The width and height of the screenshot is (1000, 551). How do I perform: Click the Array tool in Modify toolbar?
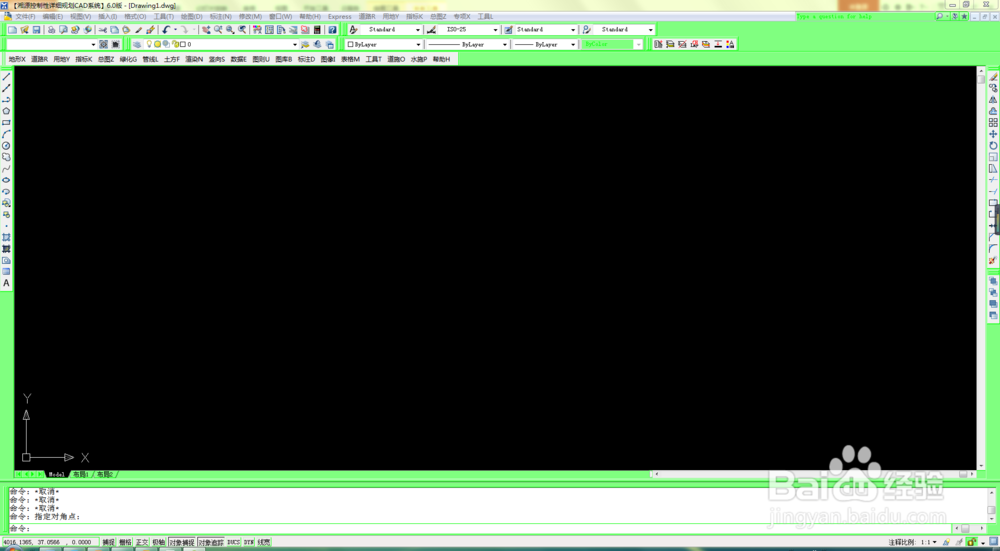click(993, 122)
